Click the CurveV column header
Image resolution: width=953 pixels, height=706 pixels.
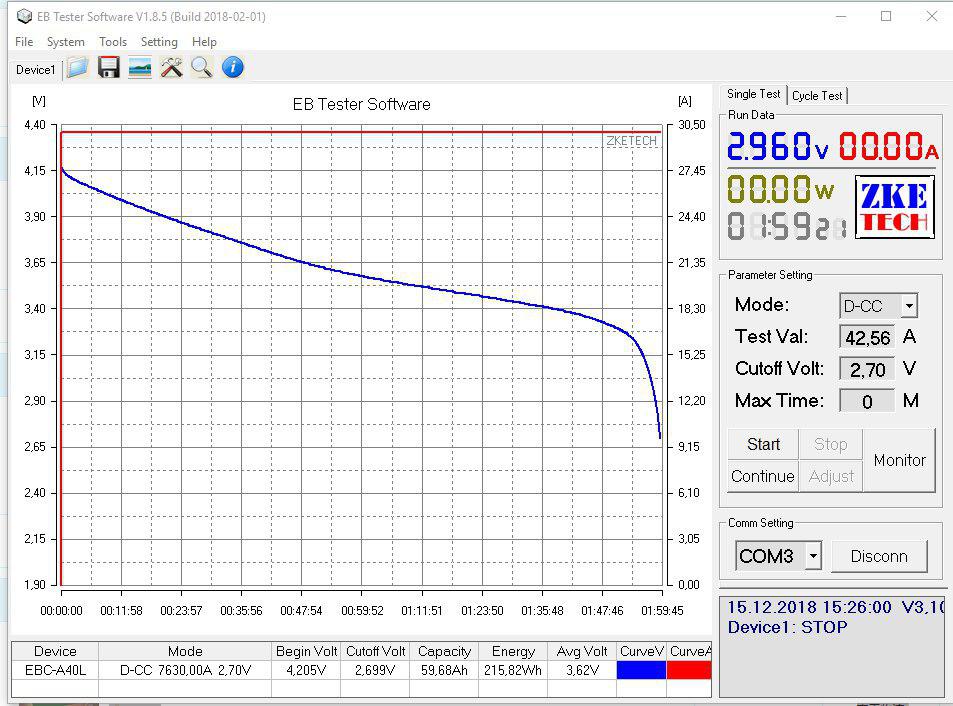click(641, 651)
